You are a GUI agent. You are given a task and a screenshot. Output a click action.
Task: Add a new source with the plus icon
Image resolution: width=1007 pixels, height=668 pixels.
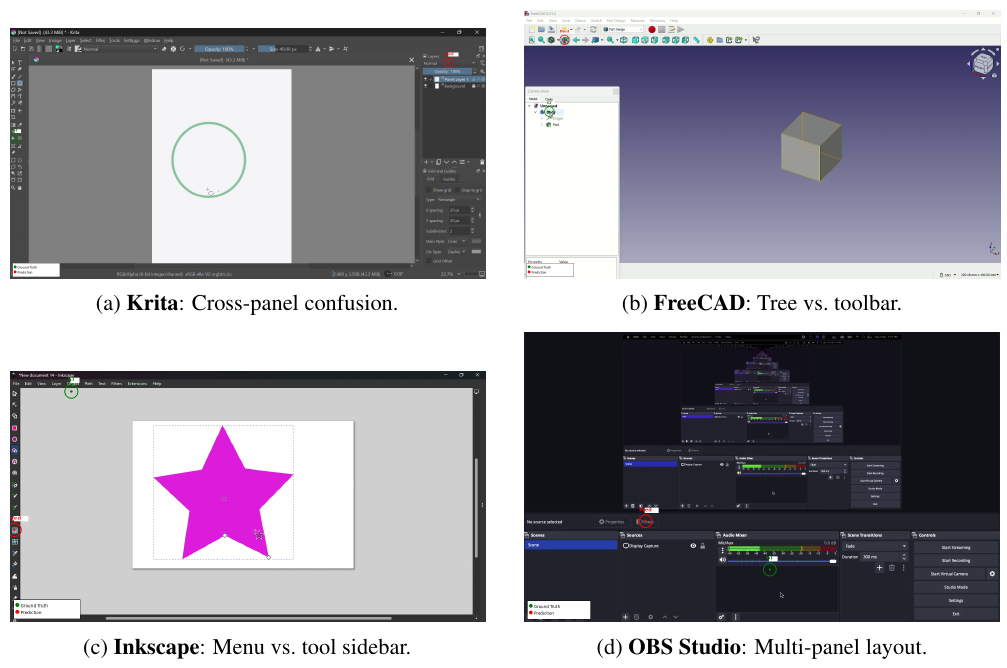point(626,617)
